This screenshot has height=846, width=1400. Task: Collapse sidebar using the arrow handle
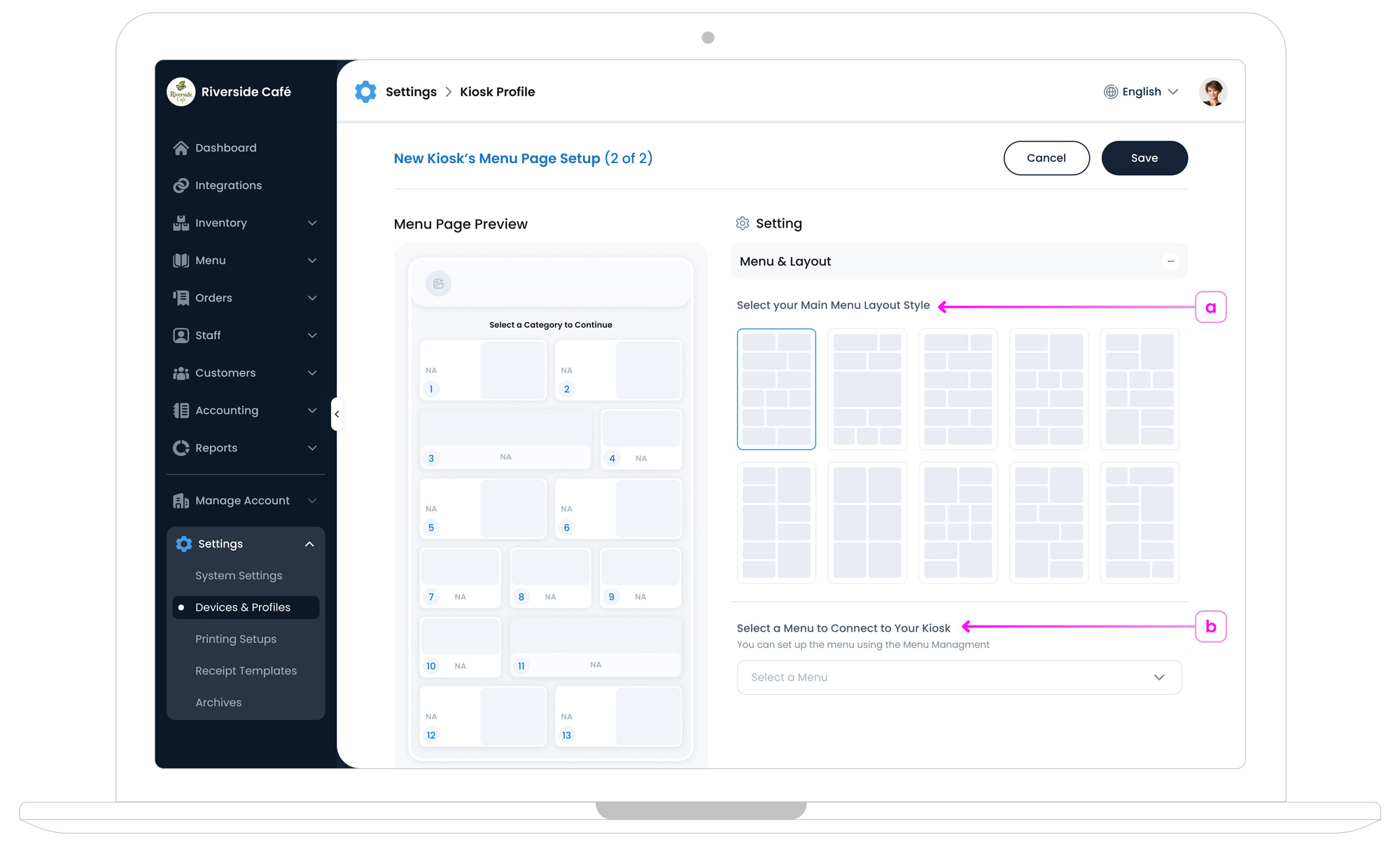(x=337, y=414)
